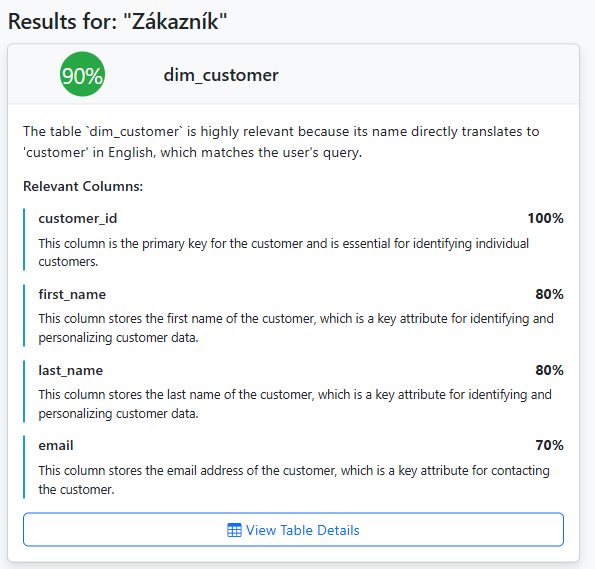This screenshot has width=595, height=569.
Task: Click the table grid icon
Action: (x=234, y=530)
